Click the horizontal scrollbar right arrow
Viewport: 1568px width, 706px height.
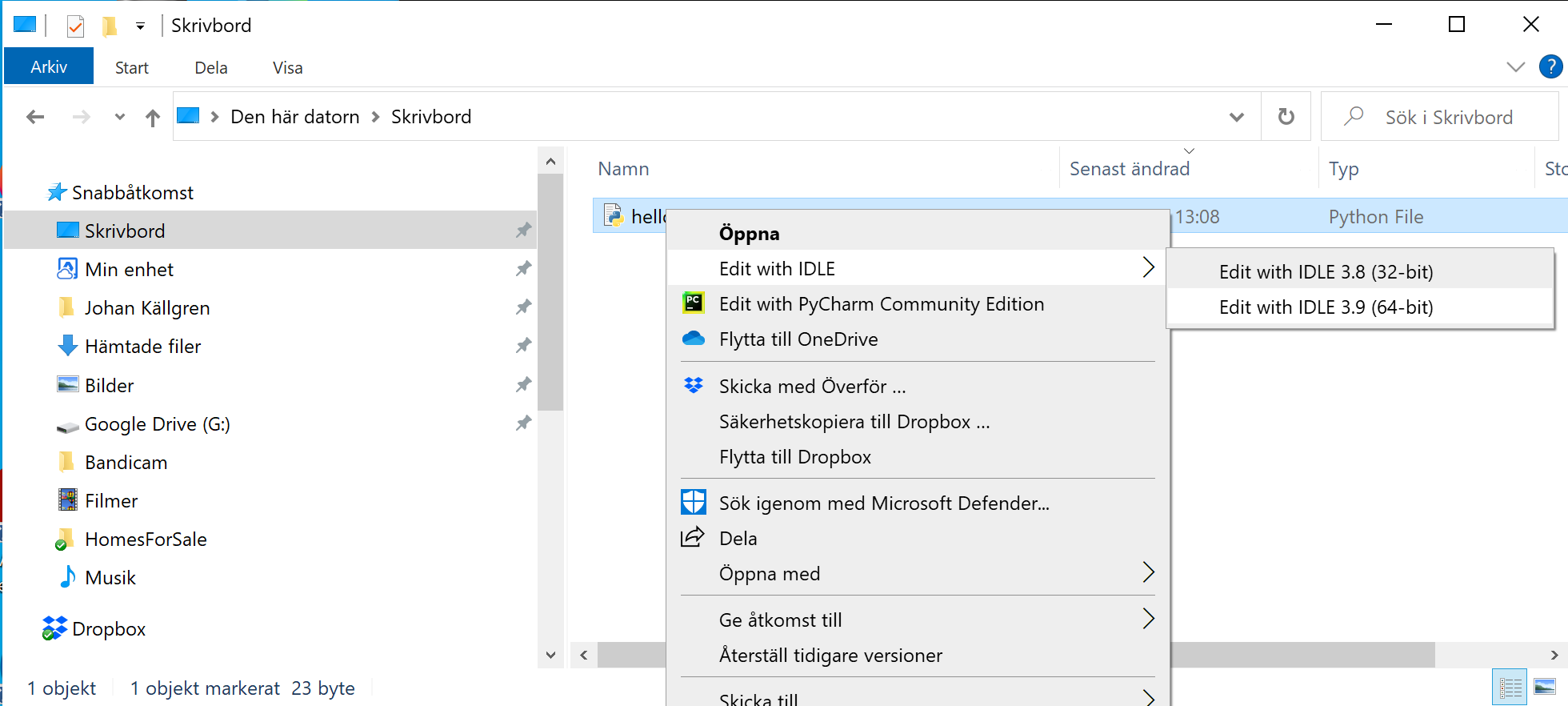[1554, 655]
